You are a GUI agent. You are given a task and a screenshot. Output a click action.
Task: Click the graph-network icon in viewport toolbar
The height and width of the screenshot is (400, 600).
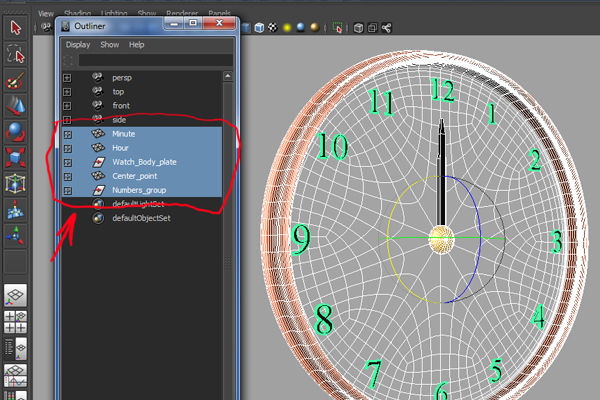tap(386, 28)
